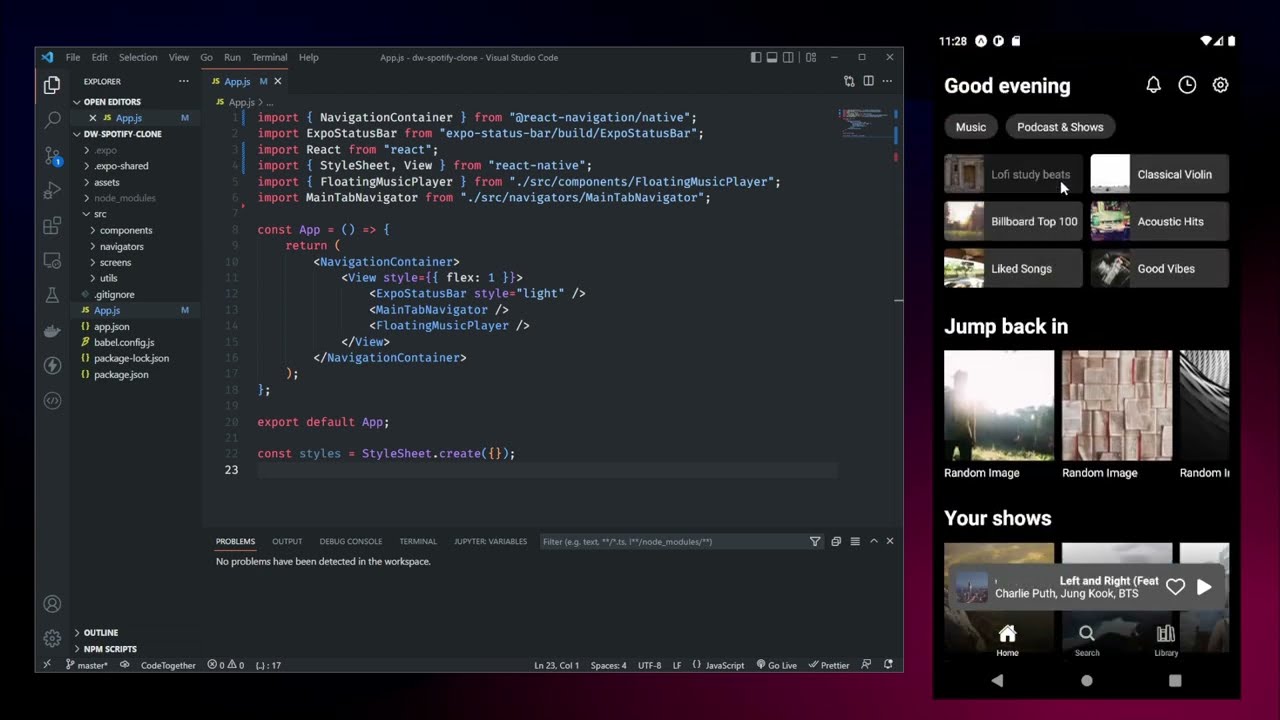Open Customize Layout in the title bar
The image size is (1280, 720).
[811, 57]
